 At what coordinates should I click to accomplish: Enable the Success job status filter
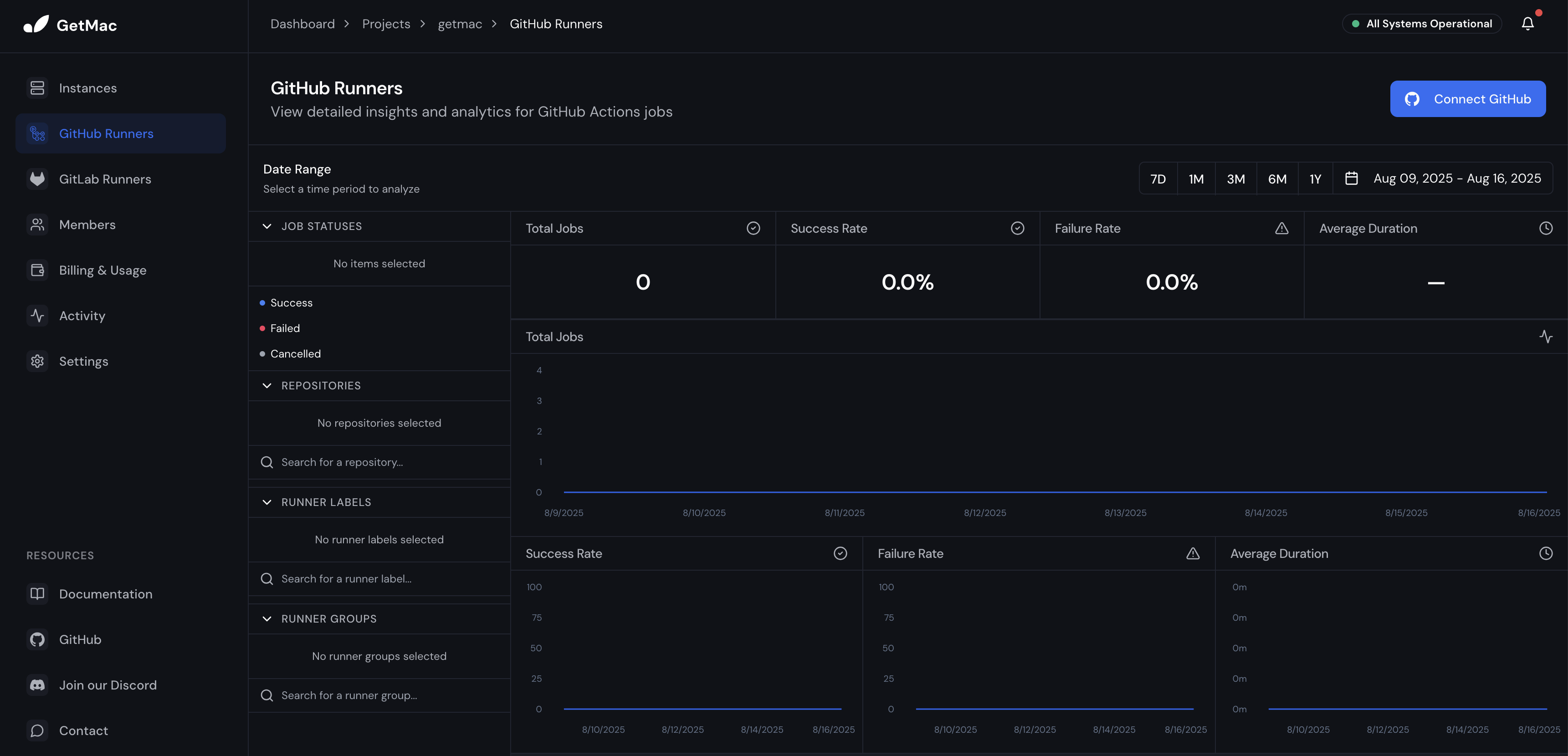[x=292, y=302]
